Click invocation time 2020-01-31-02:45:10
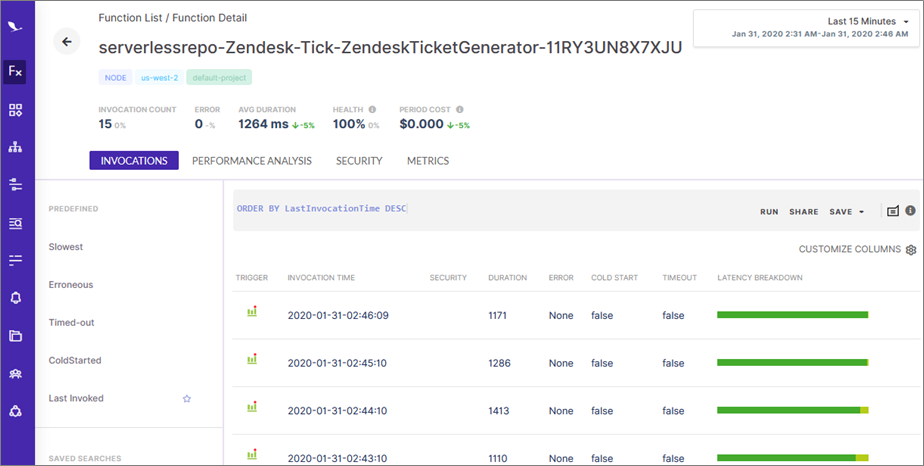Screen dimensions: 924x466 (337, 363)
